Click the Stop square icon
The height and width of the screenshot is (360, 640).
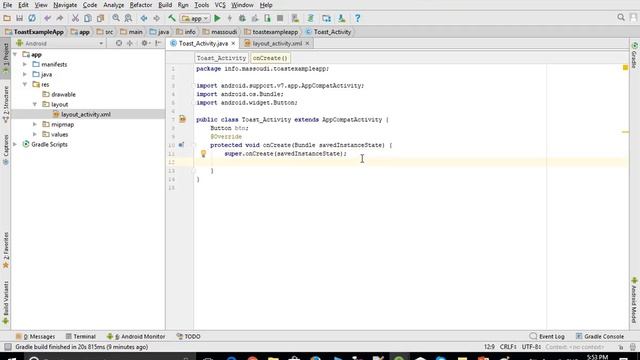(280, 18)
